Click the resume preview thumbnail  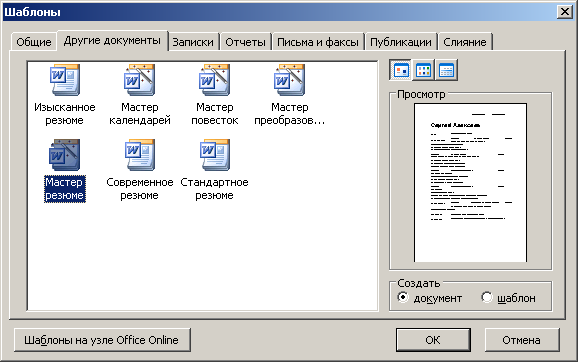(x=470, y=183)
